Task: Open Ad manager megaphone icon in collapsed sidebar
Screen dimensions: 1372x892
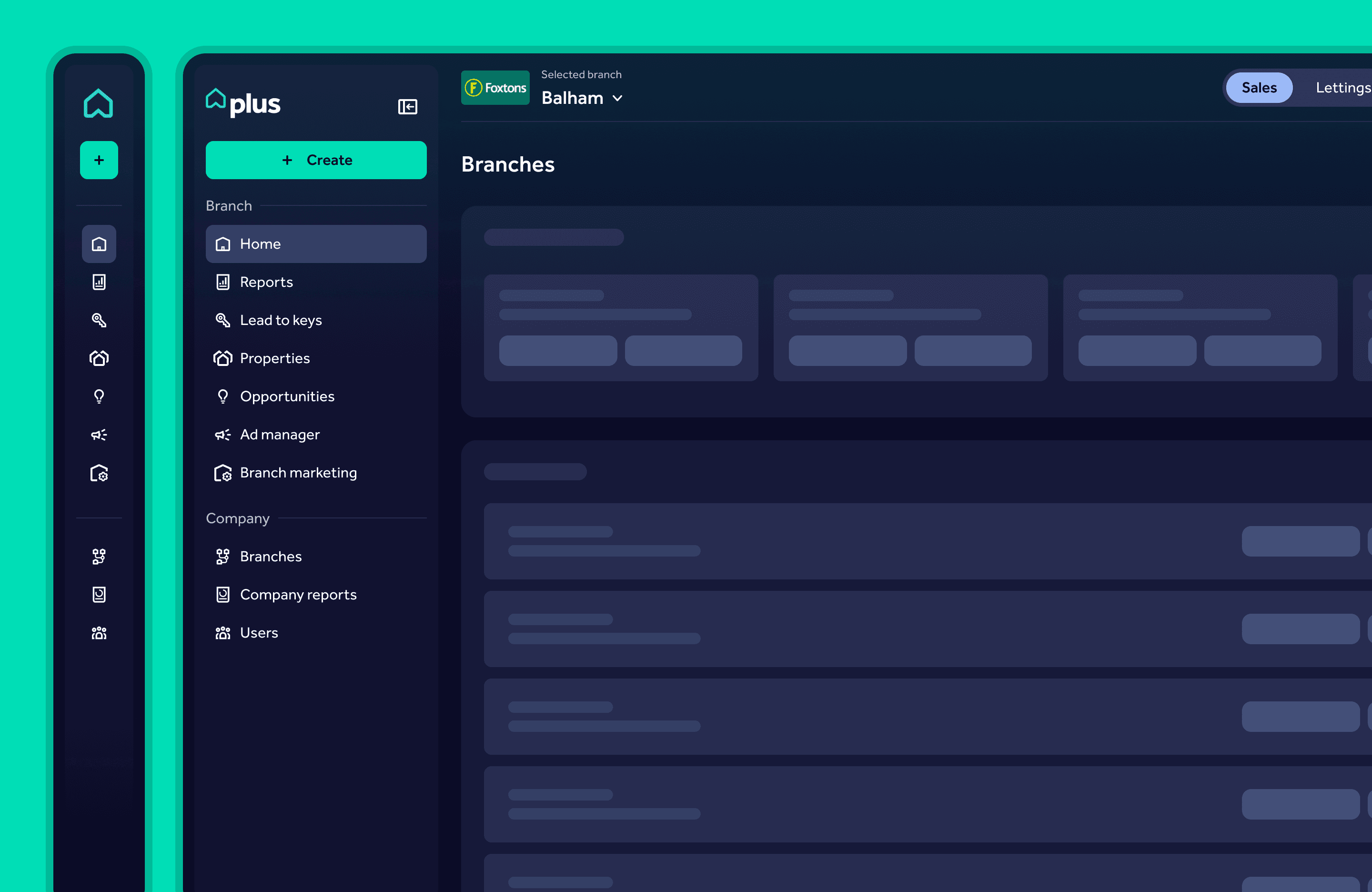Action: pos(99,435)
